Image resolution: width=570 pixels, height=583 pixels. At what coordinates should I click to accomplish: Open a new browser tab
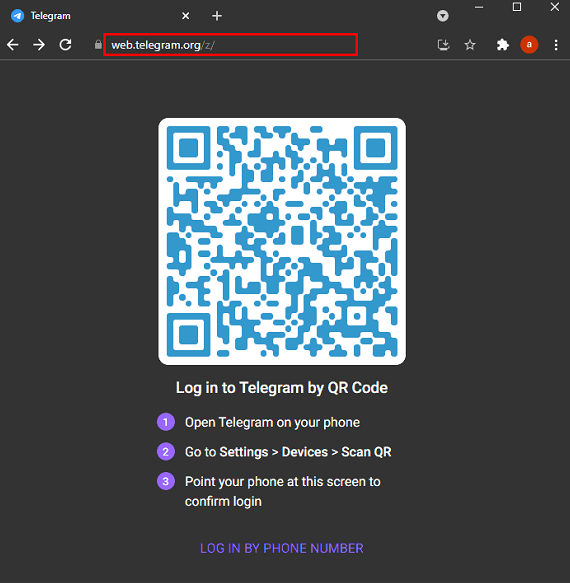pyautogui.click(x=217, y=16)
